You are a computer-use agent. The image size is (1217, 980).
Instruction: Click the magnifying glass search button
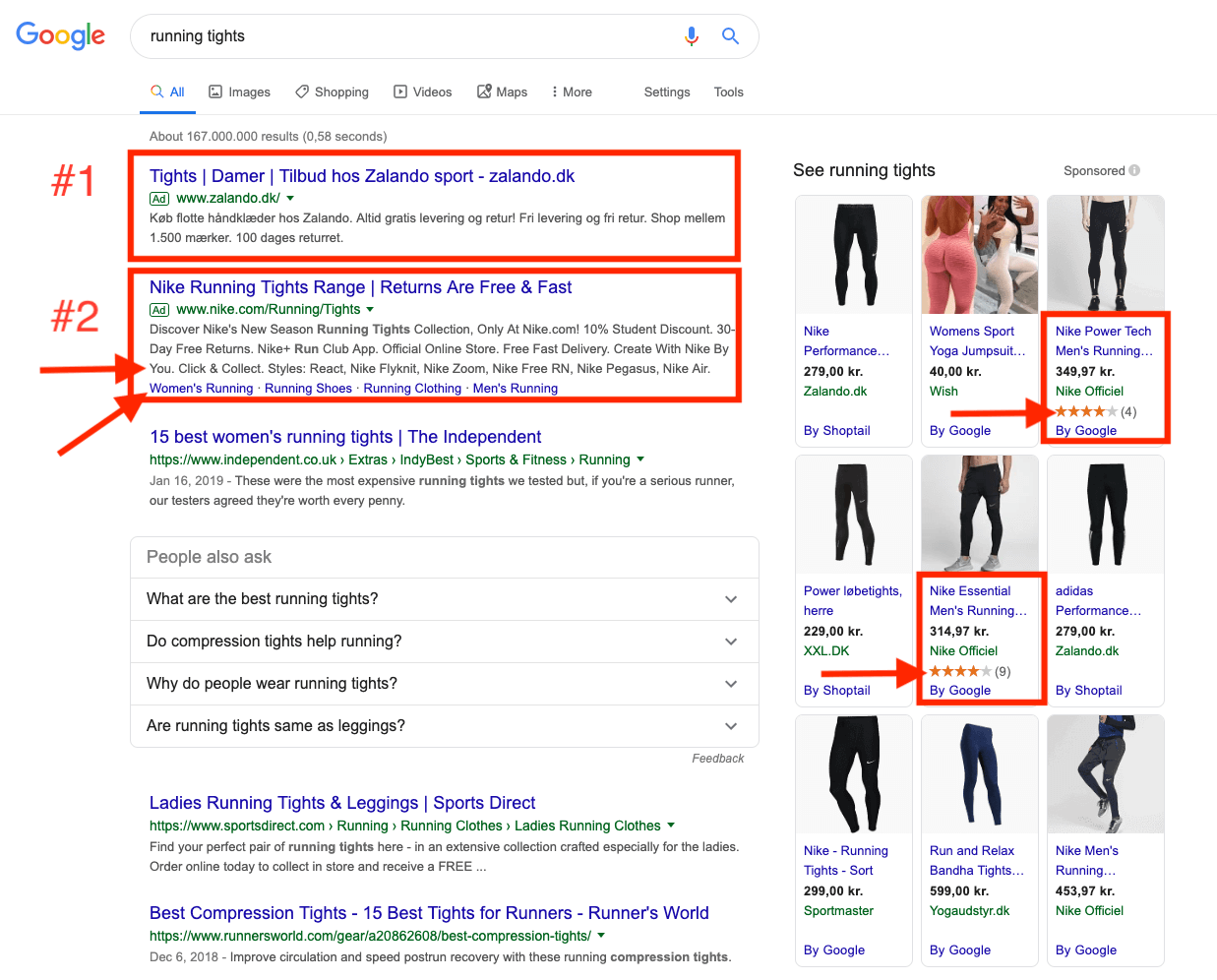[730, 36]
